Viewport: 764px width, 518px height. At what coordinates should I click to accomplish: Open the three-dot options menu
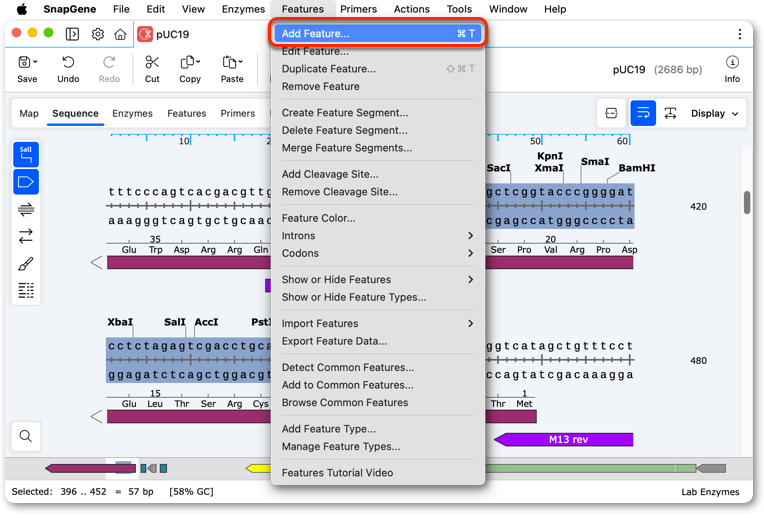click(740, 34)
